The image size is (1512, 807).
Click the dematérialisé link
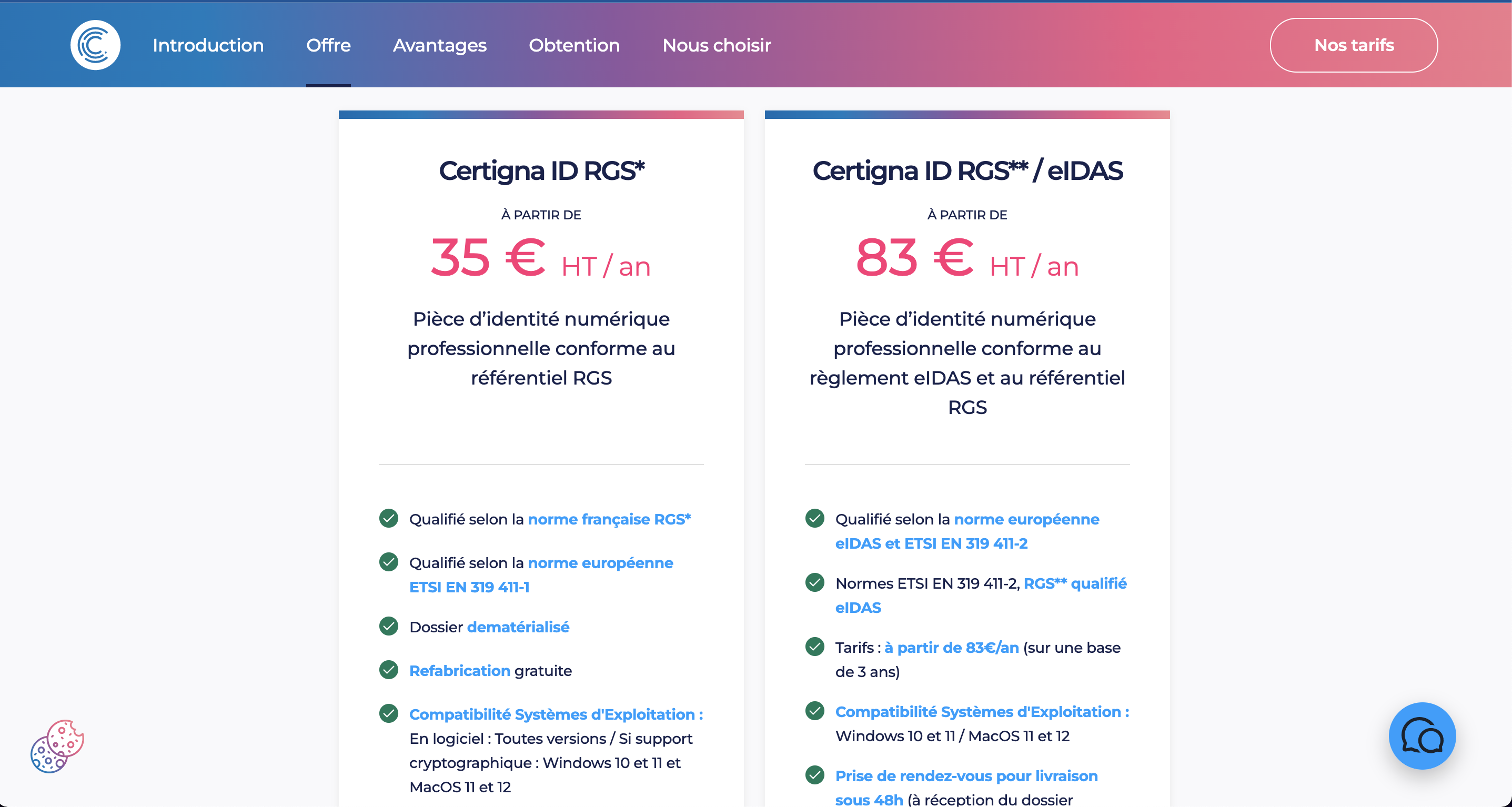coord(518,628)
